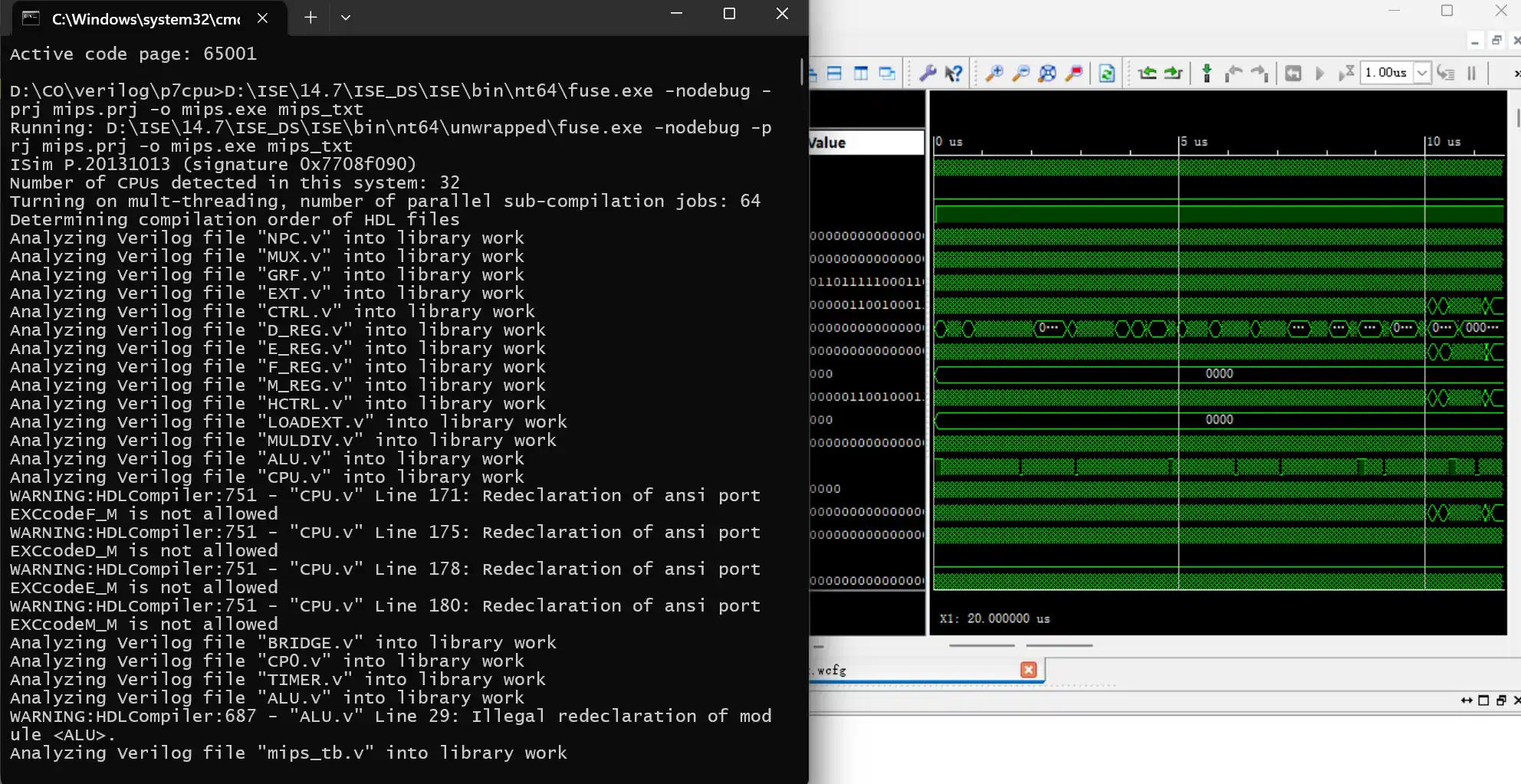The image size is (1521, 784).
Task: Open settings with the wrench icon
Action: (928, 74)
